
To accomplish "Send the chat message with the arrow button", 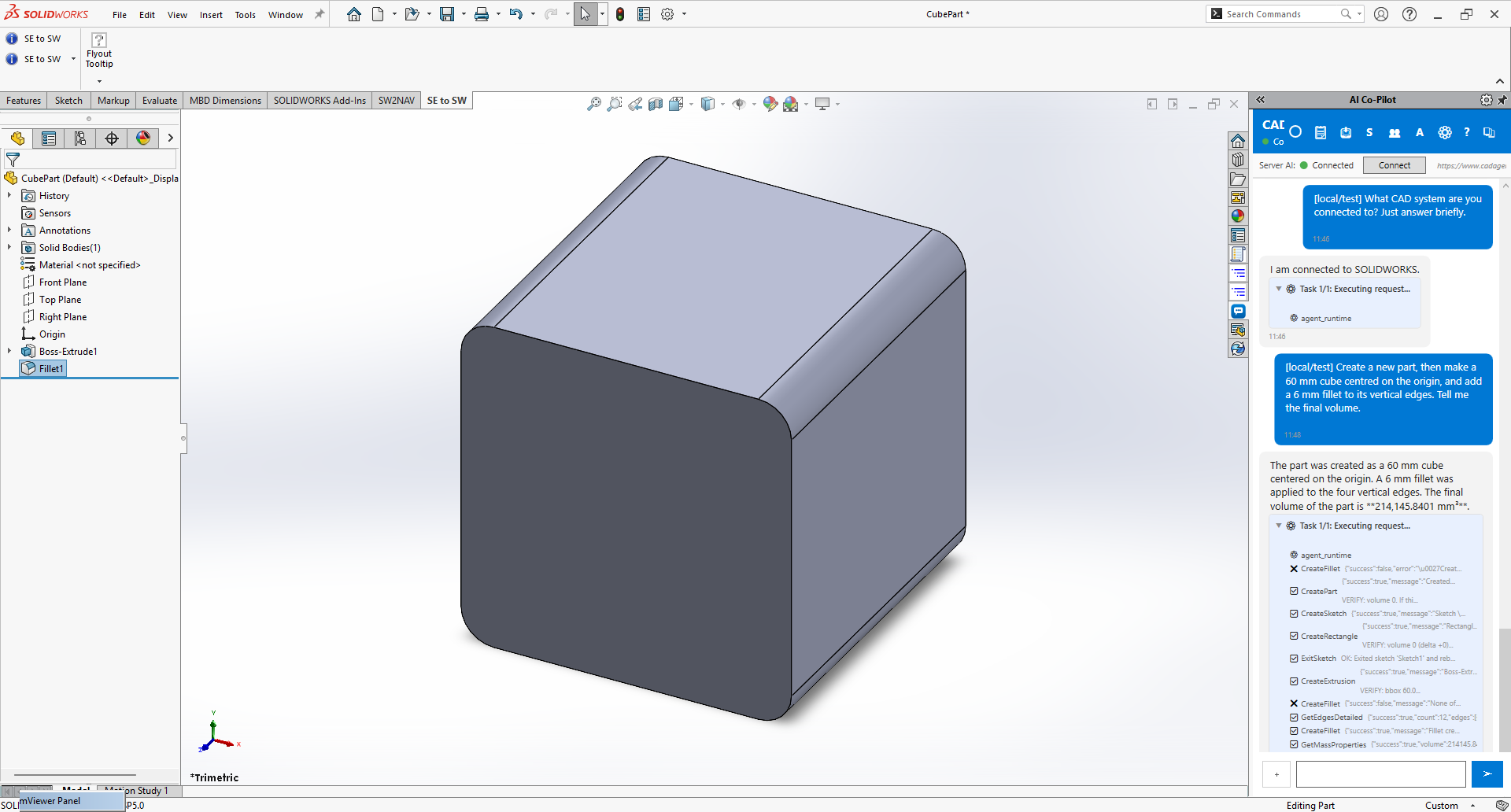I will 1487,774.
